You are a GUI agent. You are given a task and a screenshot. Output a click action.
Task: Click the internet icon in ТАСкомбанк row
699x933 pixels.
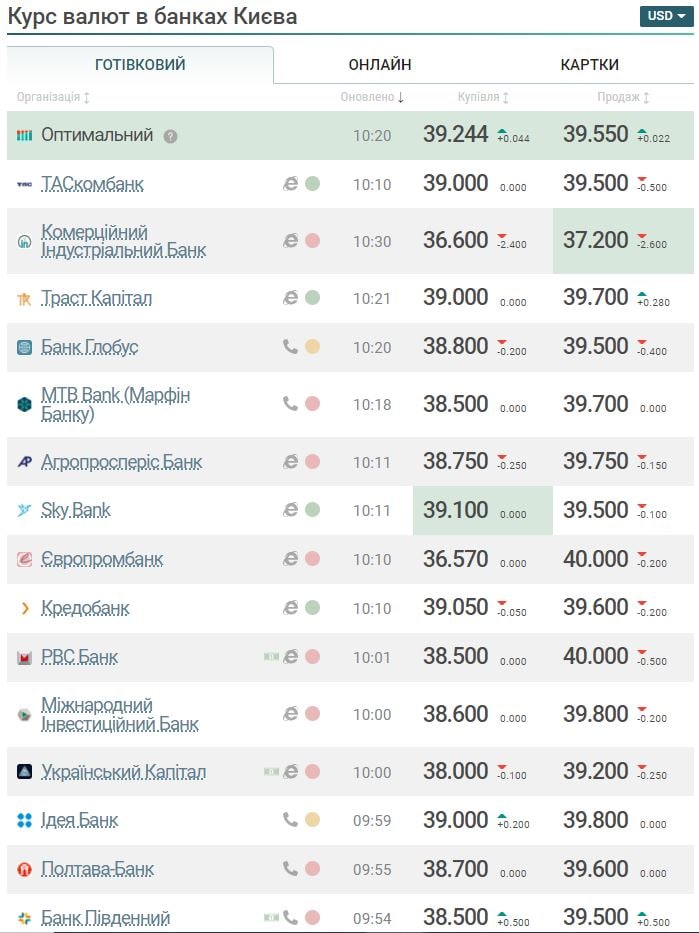click(x=291, y=184)
